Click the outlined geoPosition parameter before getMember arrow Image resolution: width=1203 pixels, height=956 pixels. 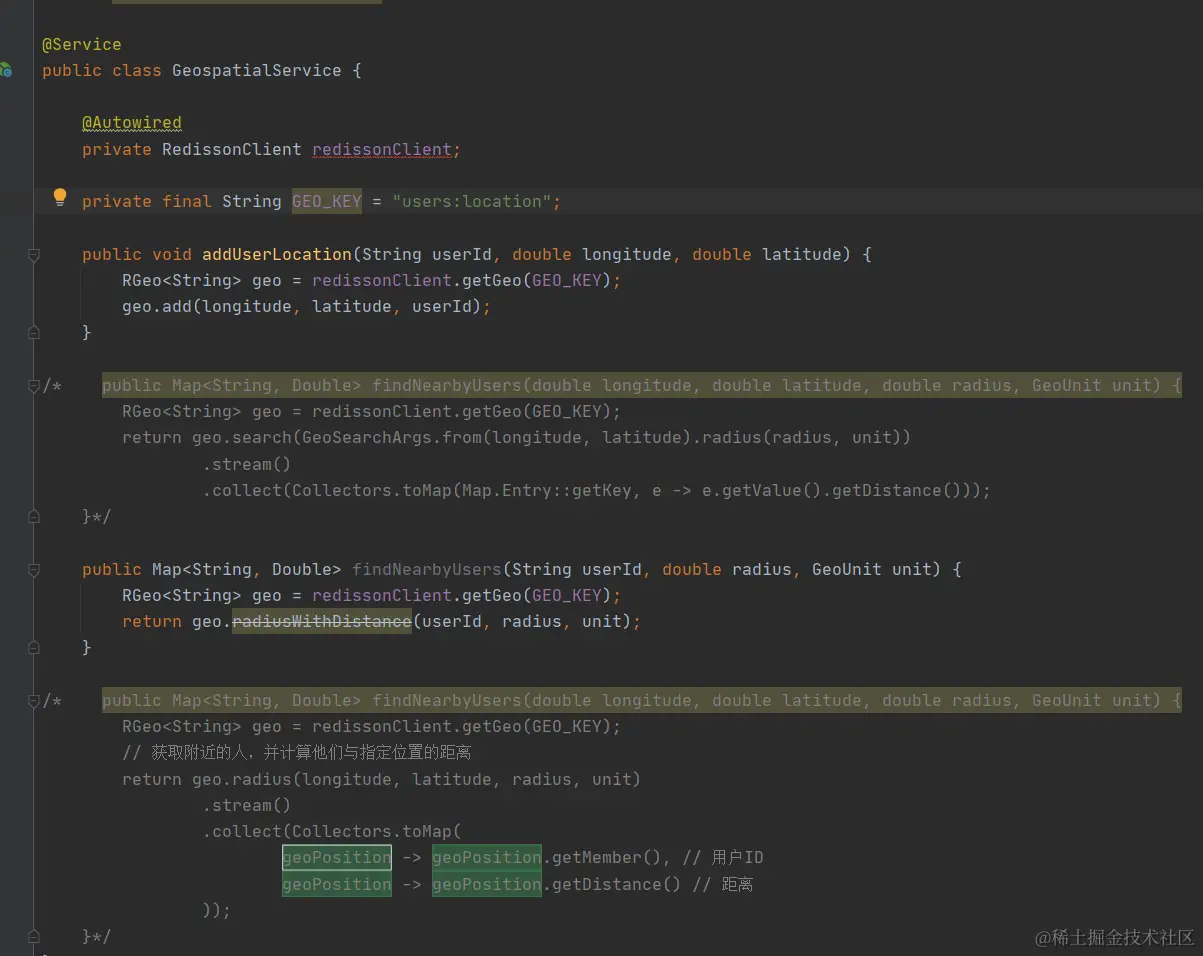point(337,858)
